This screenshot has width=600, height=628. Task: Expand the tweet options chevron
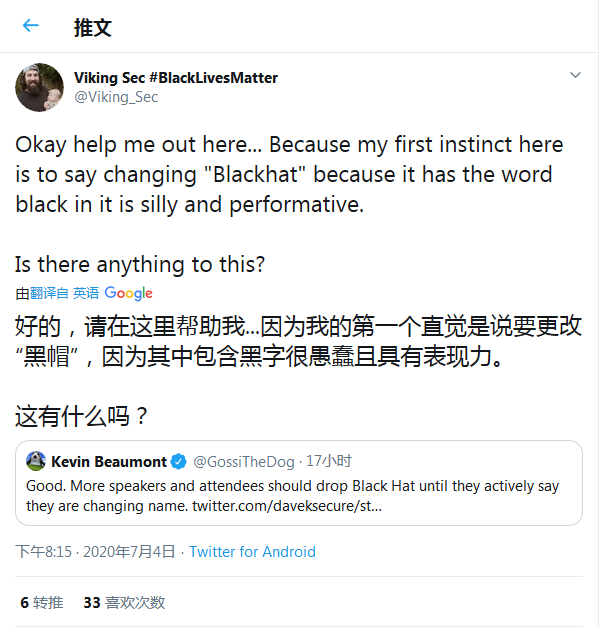575,76
